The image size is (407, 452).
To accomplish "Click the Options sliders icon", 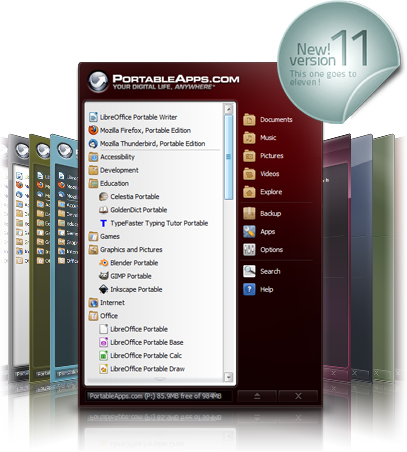I will [249, 249].
